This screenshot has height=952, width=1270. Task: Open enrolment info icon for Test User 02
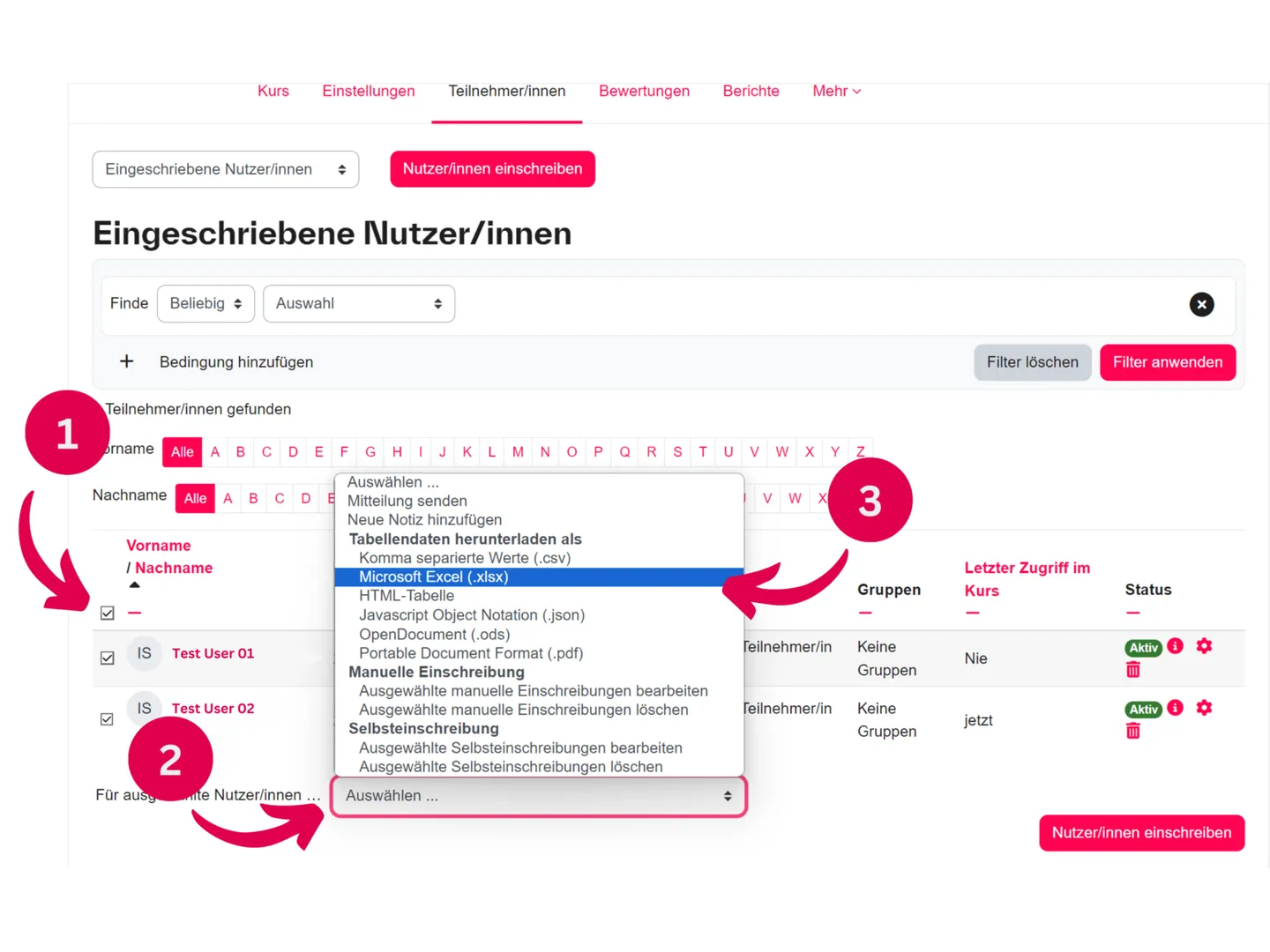[x=1175, y=708]
